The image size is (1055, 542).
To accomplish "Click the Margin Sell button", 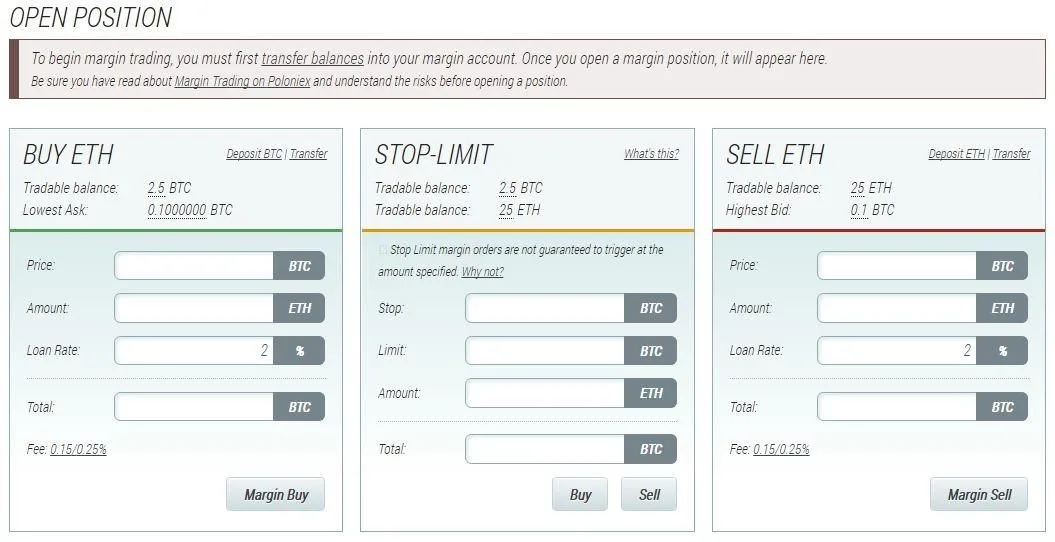I will [979, 495].
